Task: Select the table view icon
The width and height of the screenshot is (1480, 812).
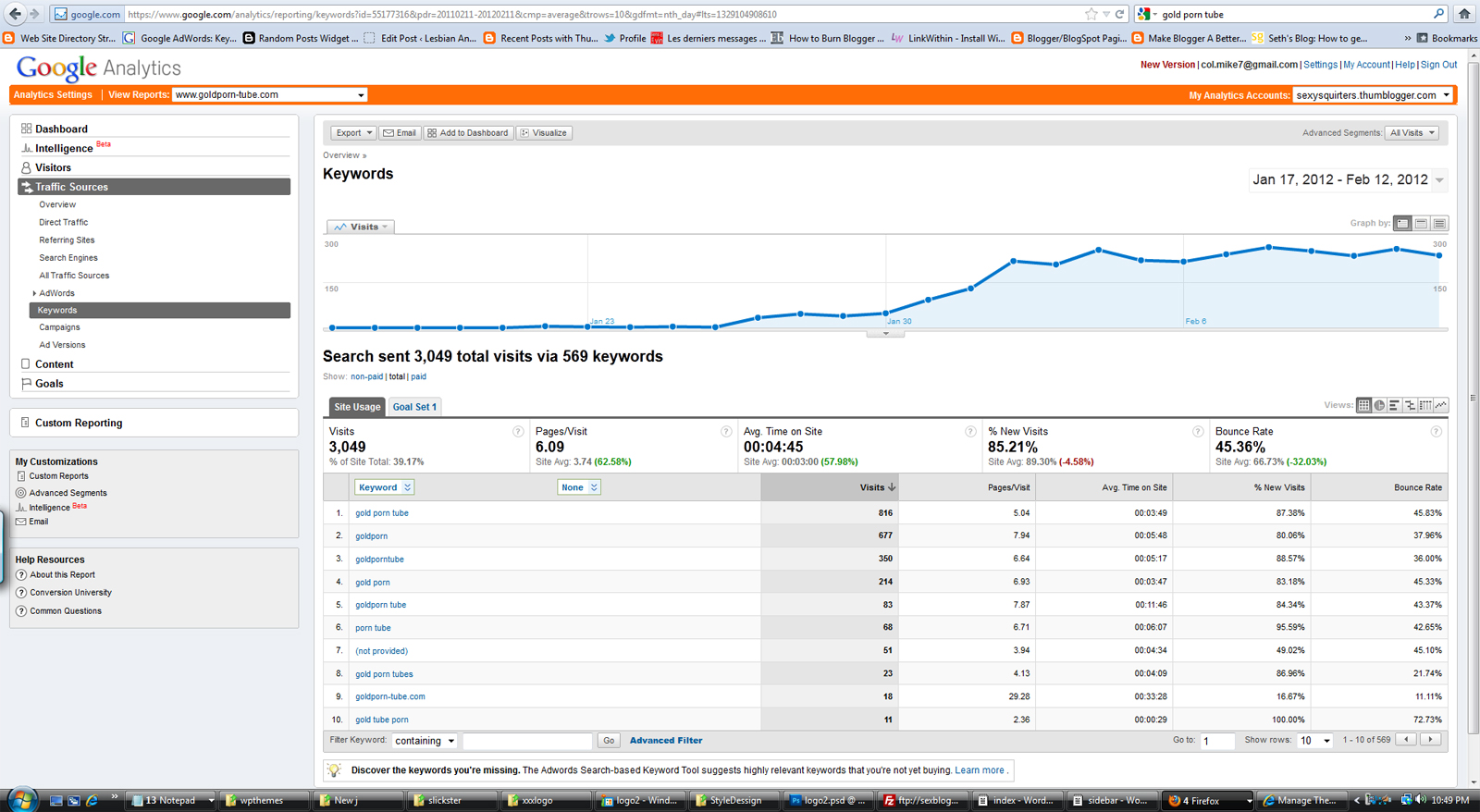Action: pyautogui.click(x=1363, y=405)
